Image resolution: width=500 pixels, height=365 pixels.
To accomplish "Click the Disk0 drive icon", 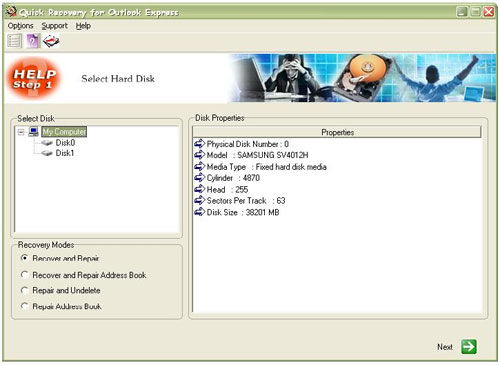I will pyautogui.click(x=47, y=143).
